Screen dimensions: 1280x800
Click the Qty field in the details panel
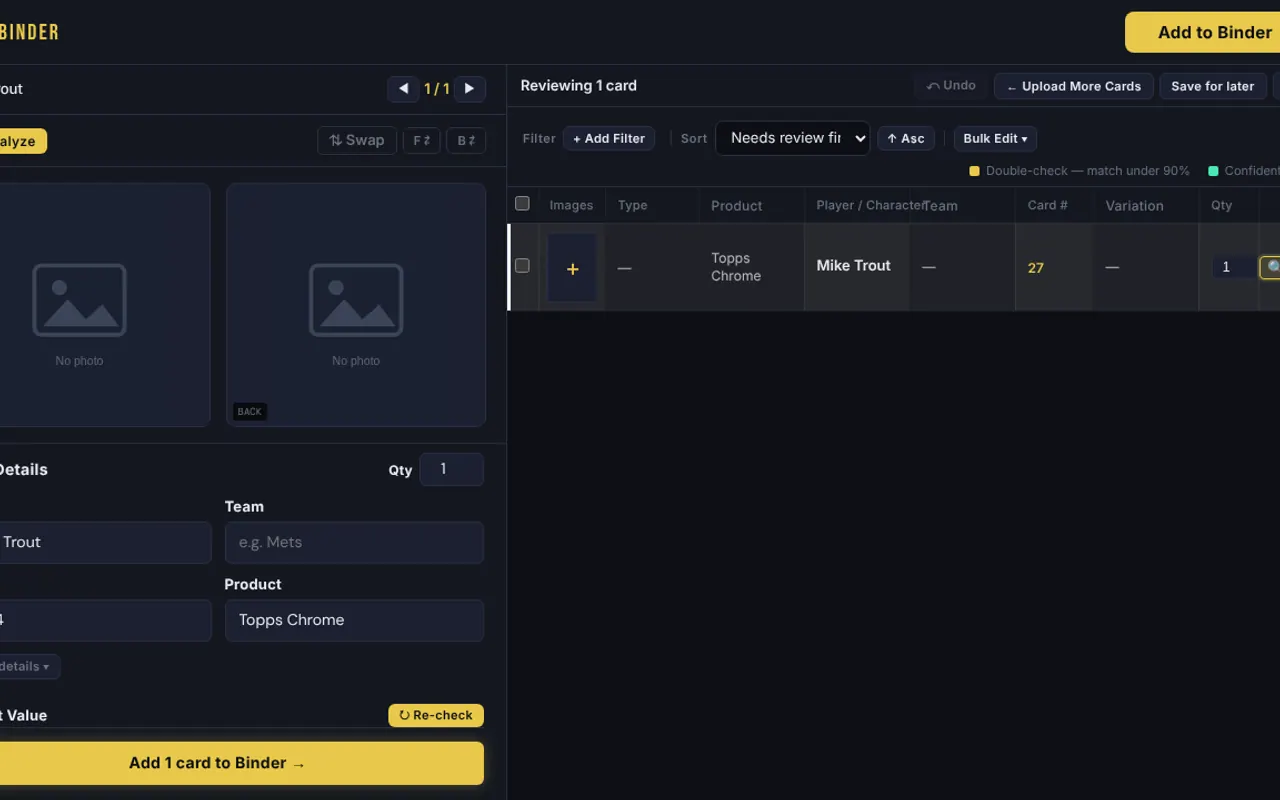tap(452, 469)
